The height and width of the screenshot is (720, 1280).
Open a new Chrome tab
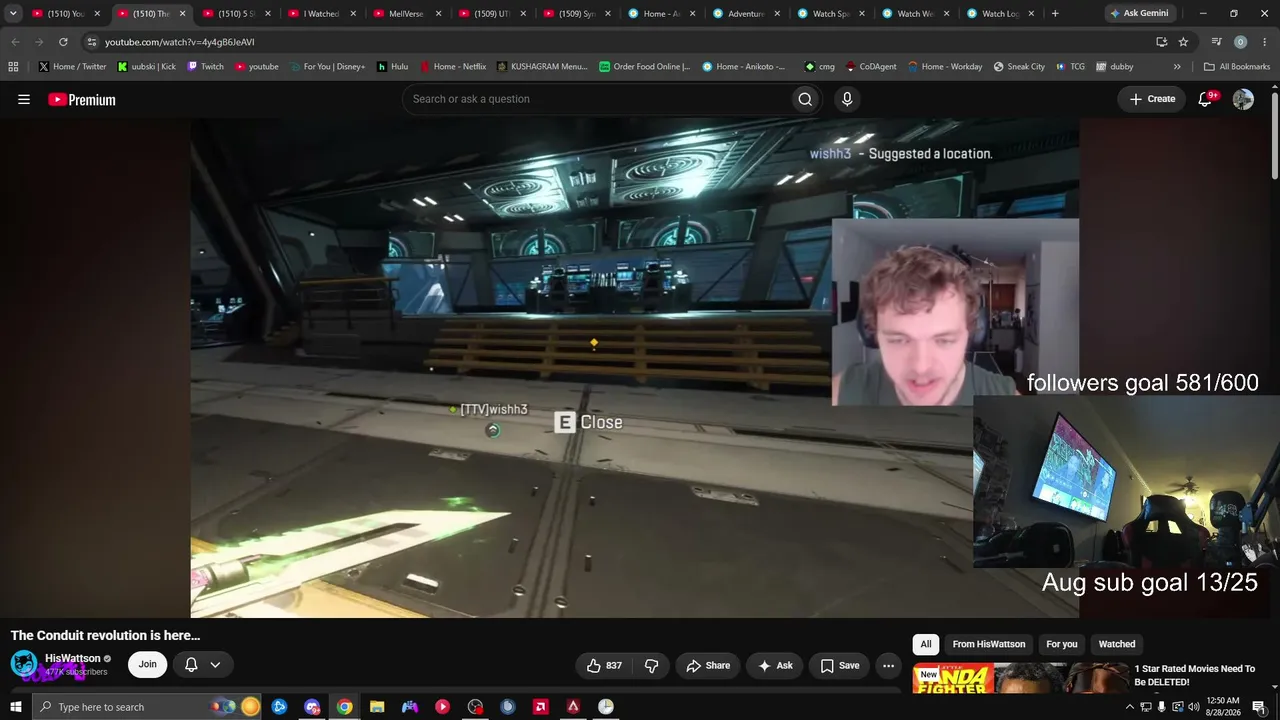coord(1055,14)
